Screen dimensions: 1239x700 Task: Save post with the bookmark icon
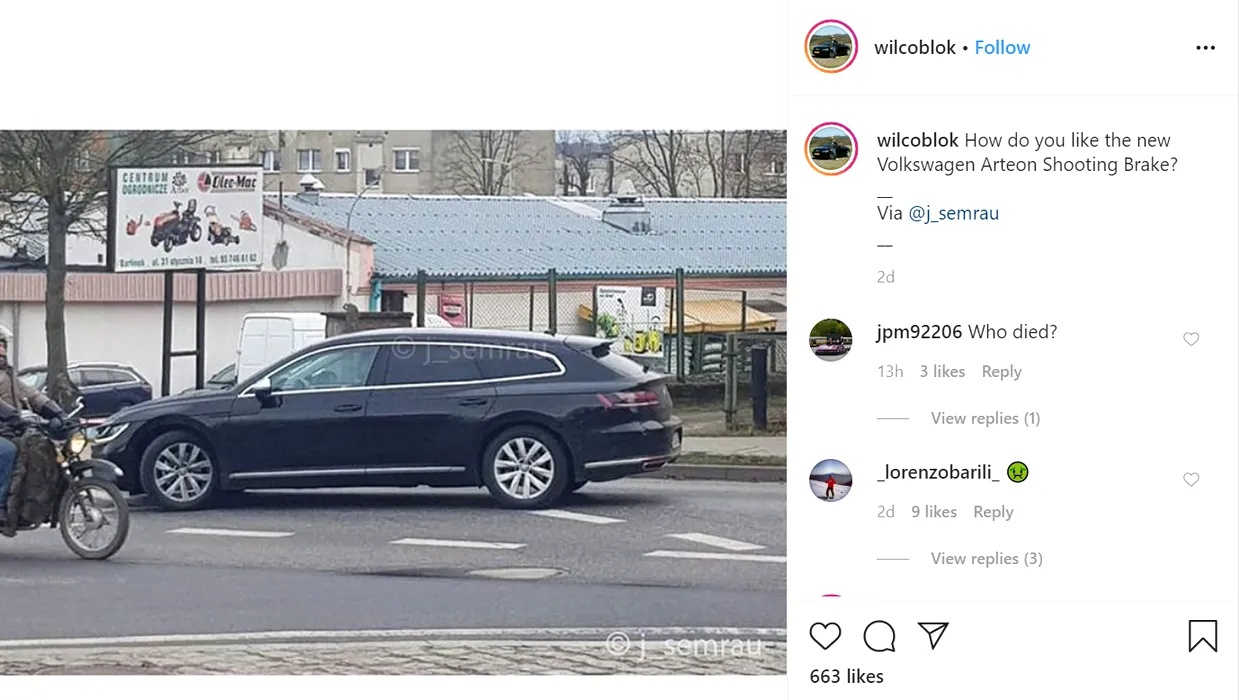1203,636
